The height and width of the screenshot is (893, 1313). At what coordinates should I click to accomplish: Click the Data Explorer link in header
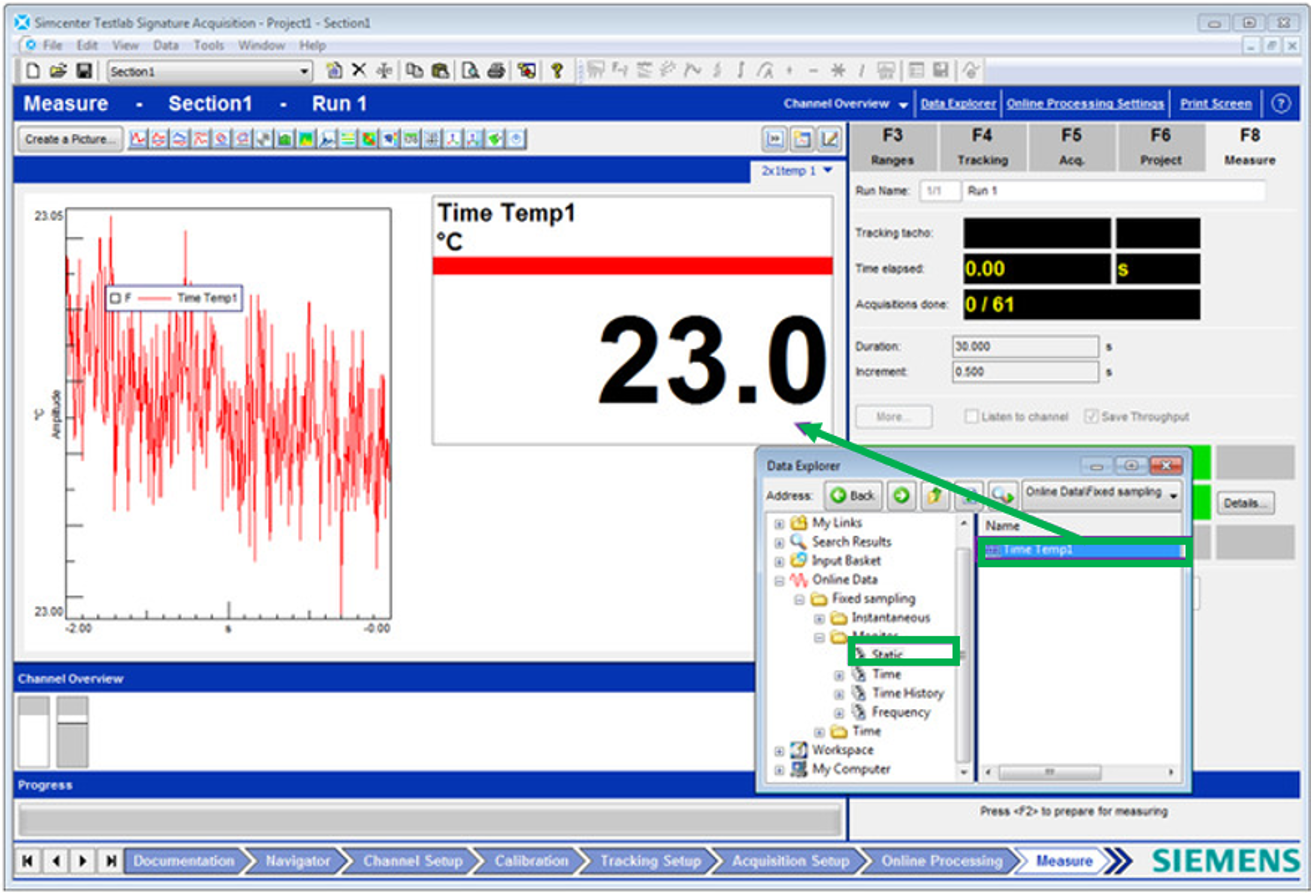coord(958,104)
